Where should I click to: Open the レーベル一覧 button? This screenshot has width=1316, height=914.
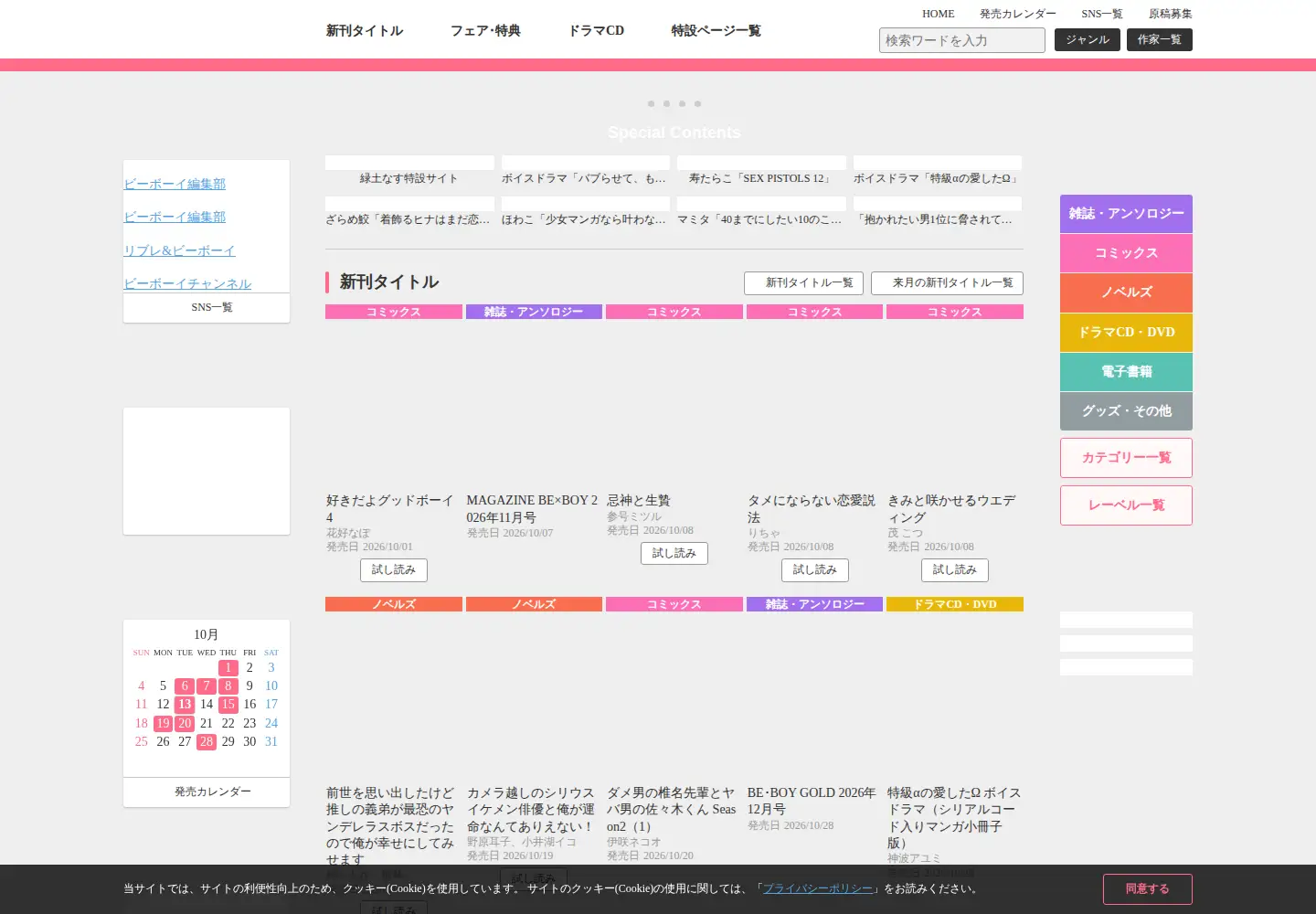point(1126,505)
